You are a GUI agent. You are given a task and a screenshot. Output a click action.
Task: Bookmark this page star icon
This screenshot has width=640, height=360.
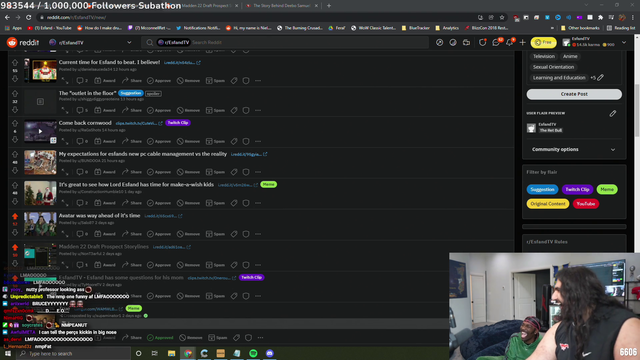click(502, 17)
